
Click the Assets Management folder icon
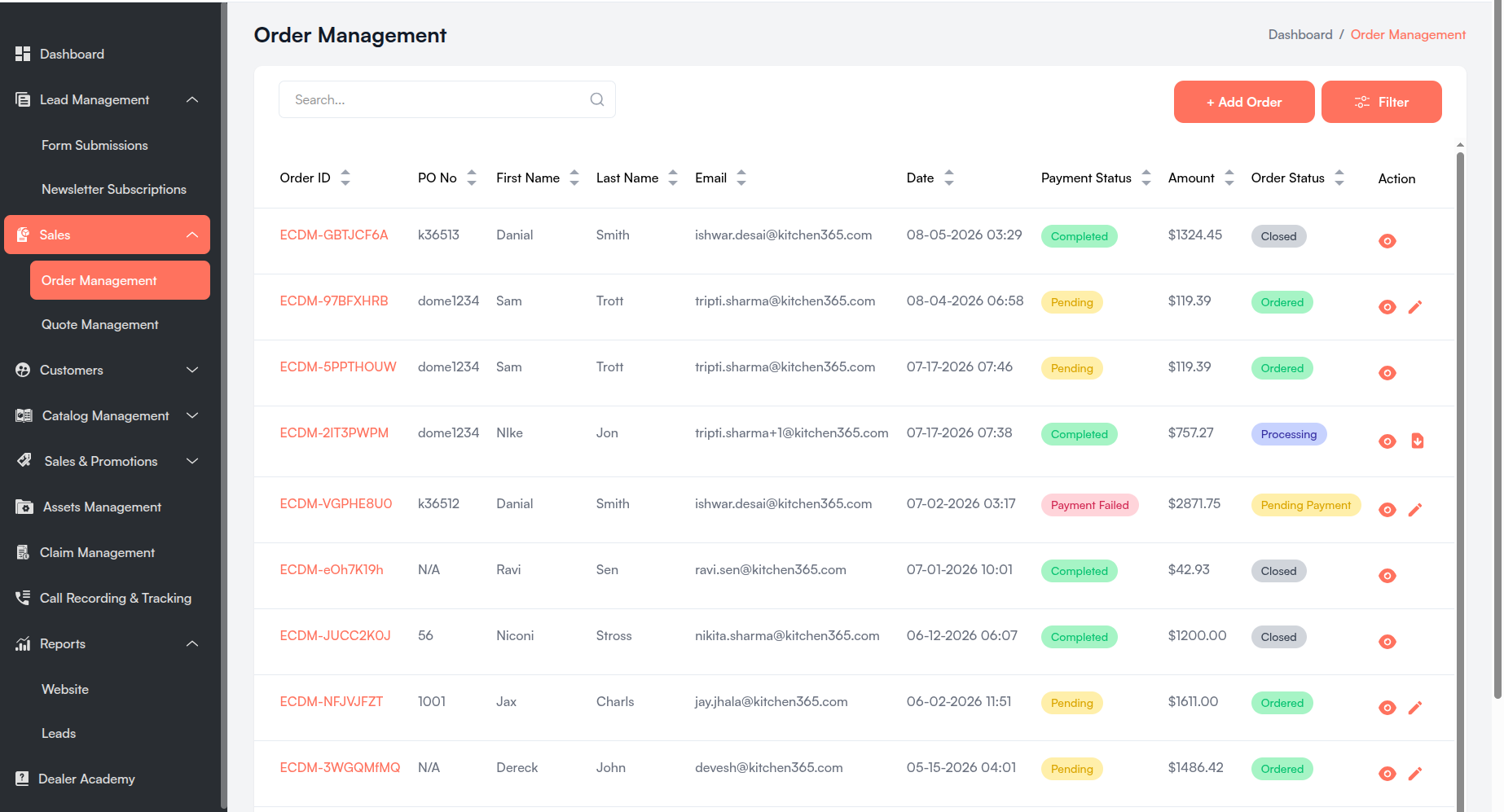coord(24,507)
